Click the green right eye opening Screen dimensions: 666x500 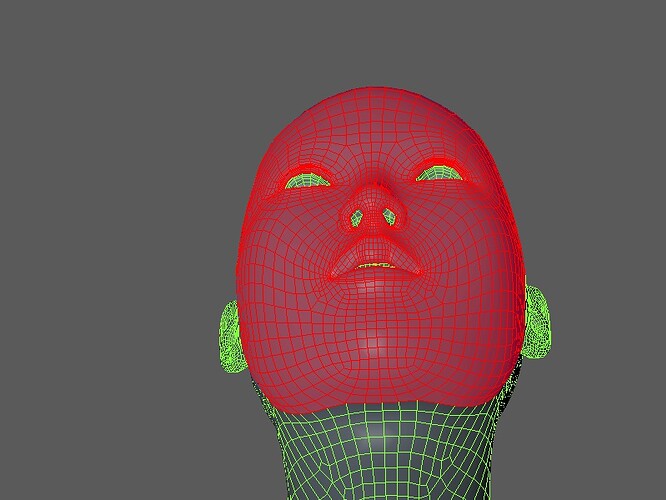440,173
